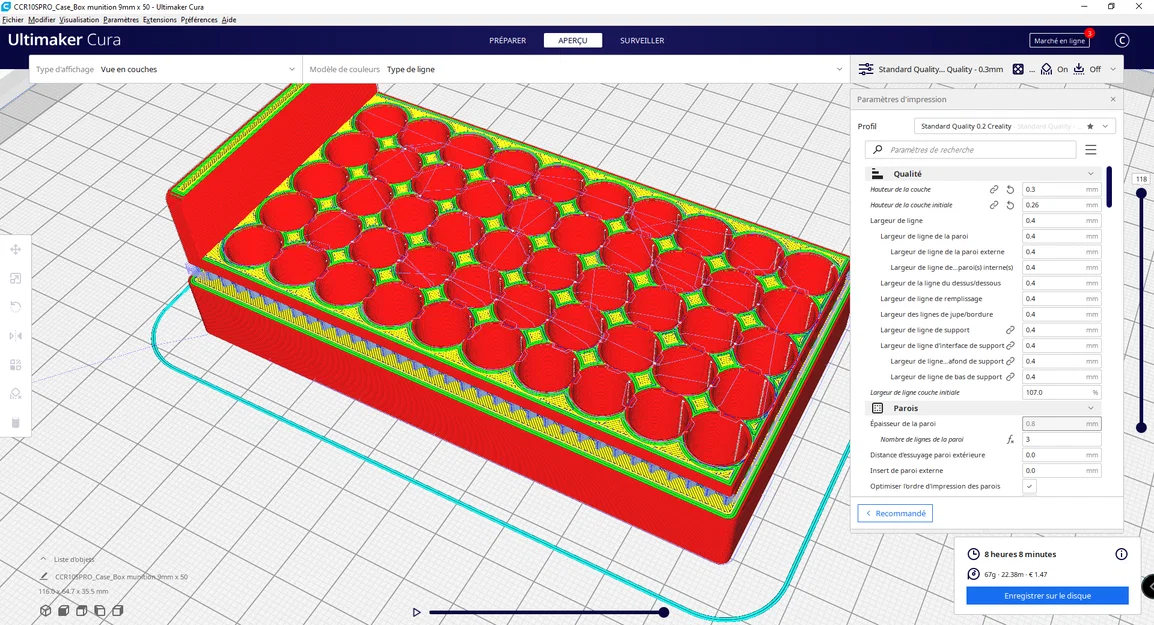The width and height of the screenshot is (1154, 625).
Task: Reset Hauteur de la couche value
Action: [1010, 189]
